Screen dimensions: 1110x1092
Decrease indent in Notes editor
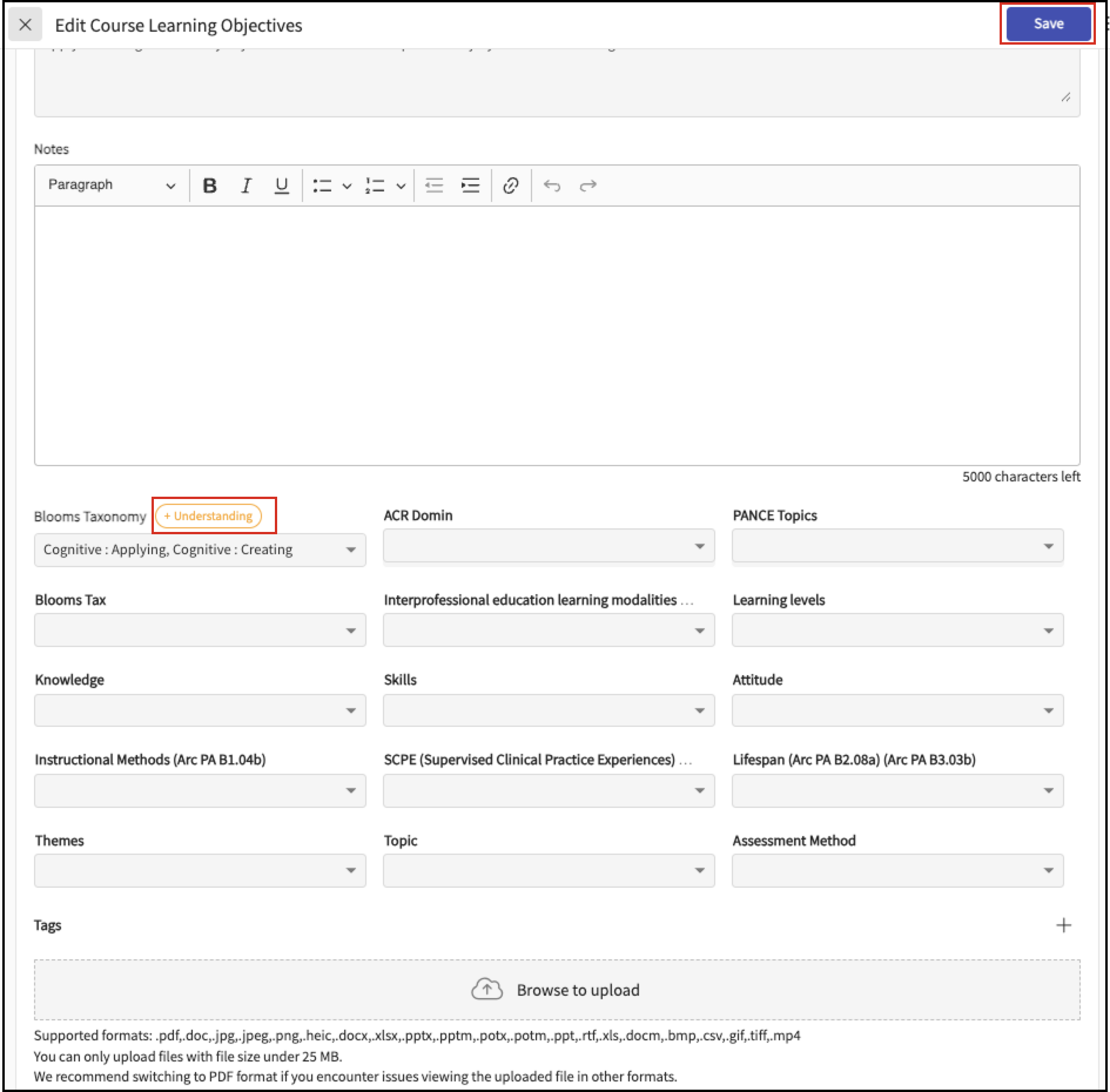(434, 186)
